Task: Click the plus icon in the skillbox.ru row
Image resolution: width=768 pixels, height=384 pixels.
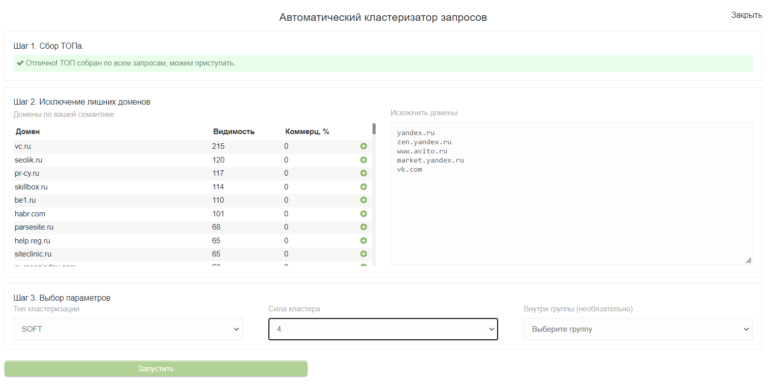Action: tap(363, 187)
